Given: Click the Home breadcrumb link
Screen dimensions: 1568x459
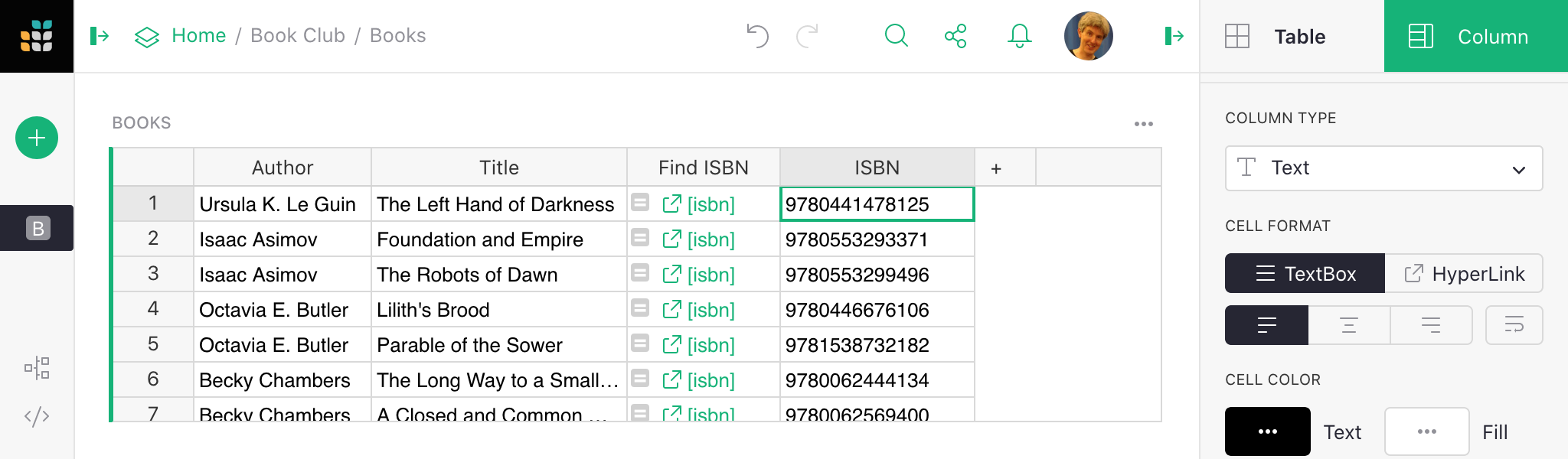Looking at the screenshot, I should click(198, 36).
